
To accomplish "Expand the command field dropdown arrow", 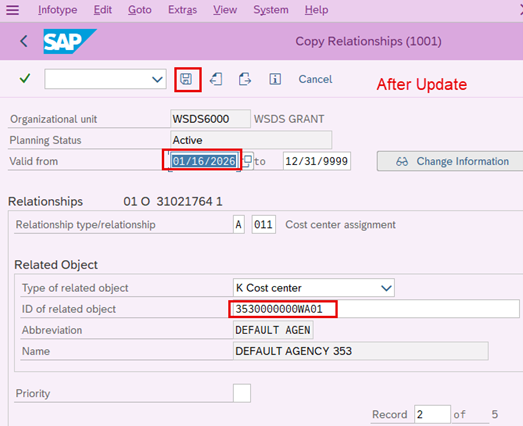I will 157,79.
